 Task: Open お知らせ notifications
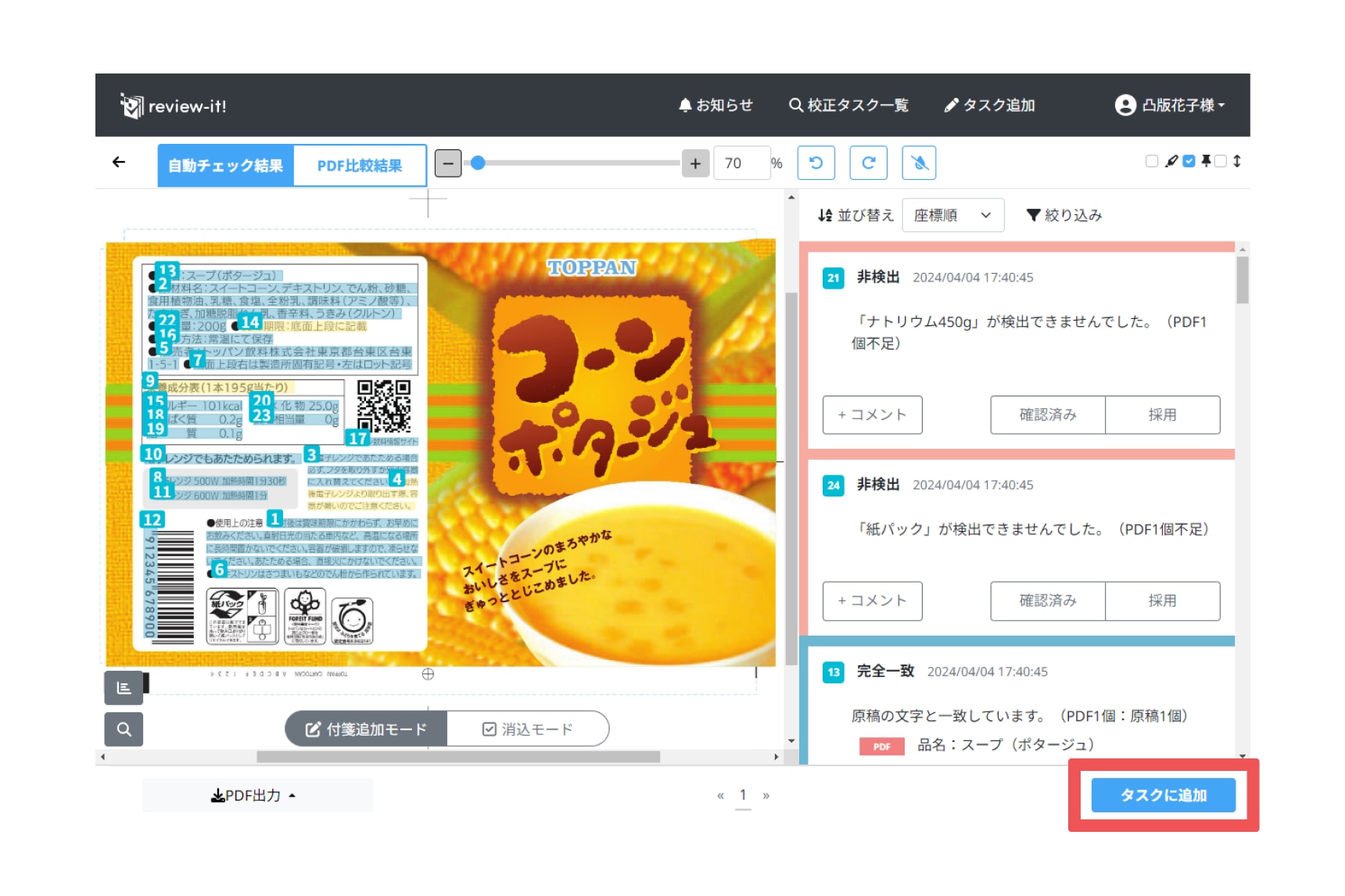coord(716,105)
